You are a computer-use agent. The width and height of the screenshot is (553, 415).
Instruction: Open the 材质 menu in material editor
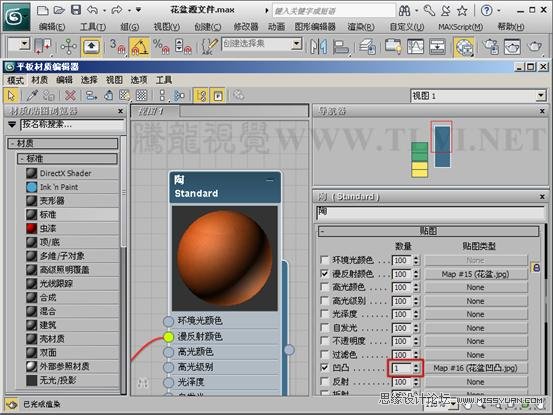[x=40, y=80]
